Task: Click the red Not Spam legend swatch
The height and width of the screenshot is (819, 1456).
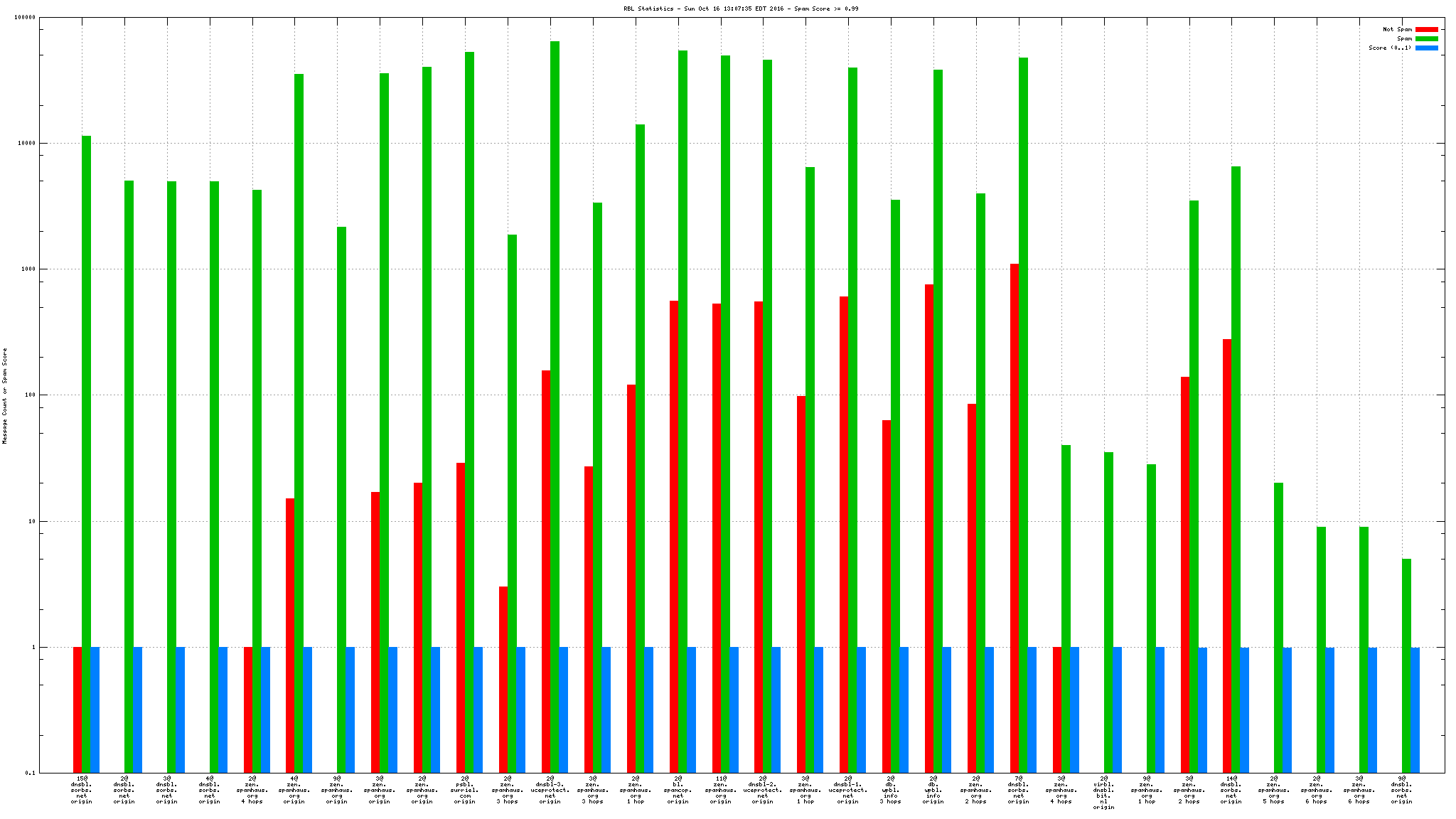Action: tap(1426, 30)
